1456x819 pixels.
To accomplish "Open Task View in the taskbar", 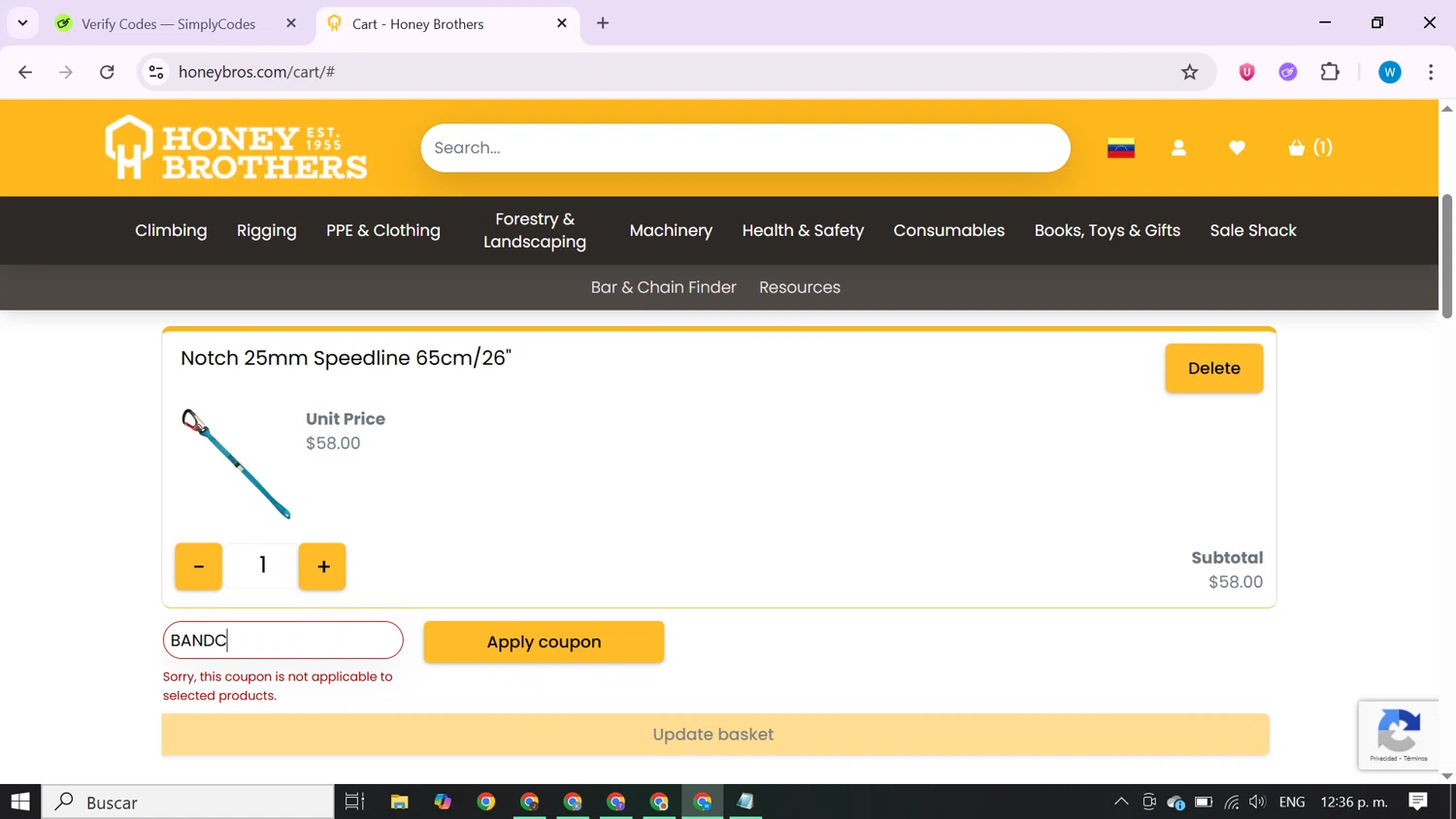I will tap(354, 802).
